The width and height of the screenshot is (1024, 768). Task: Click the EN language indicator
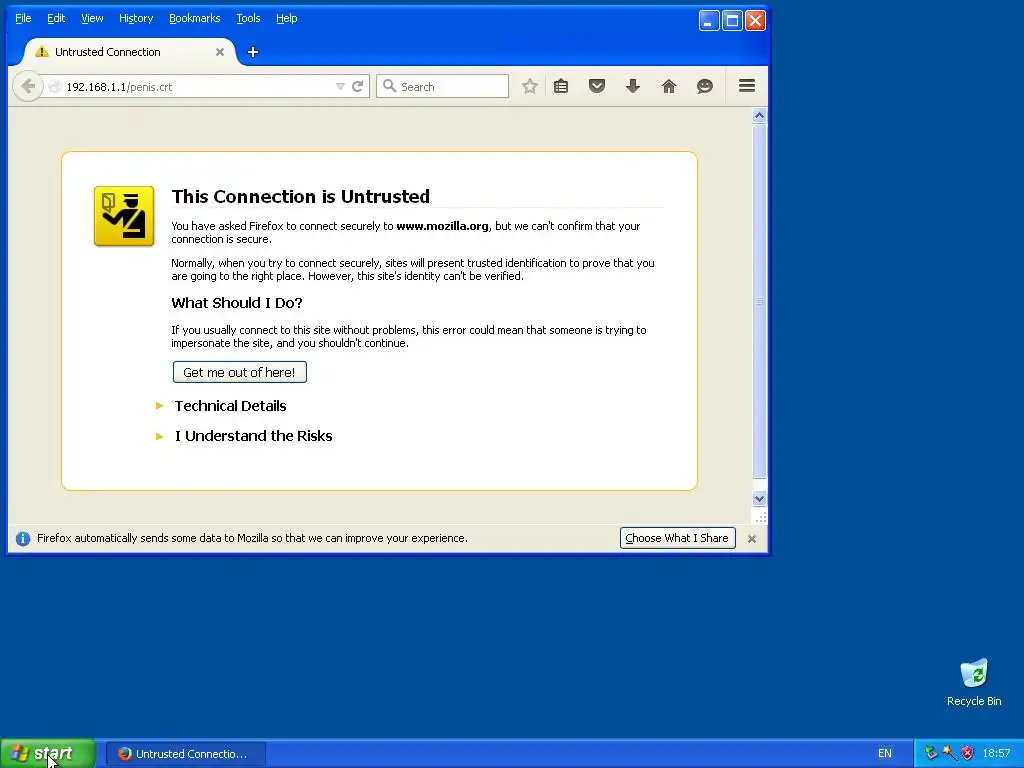pos(885,753)
